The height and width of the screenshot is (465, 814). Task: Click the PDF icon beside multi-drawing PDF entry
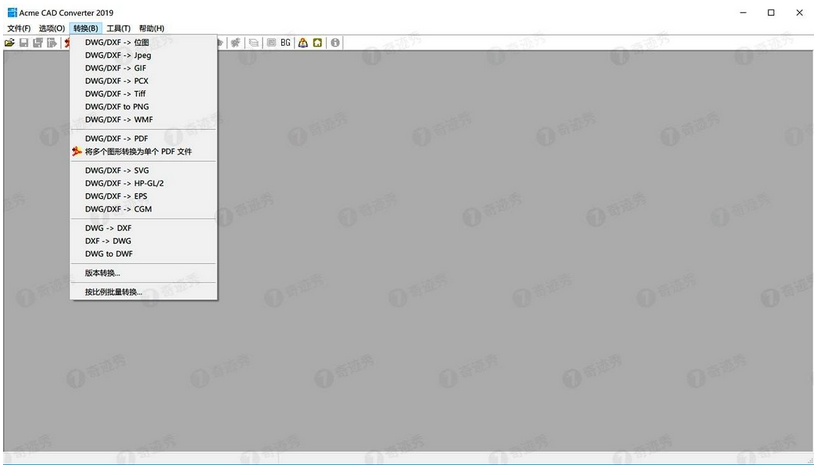point(77,152)
